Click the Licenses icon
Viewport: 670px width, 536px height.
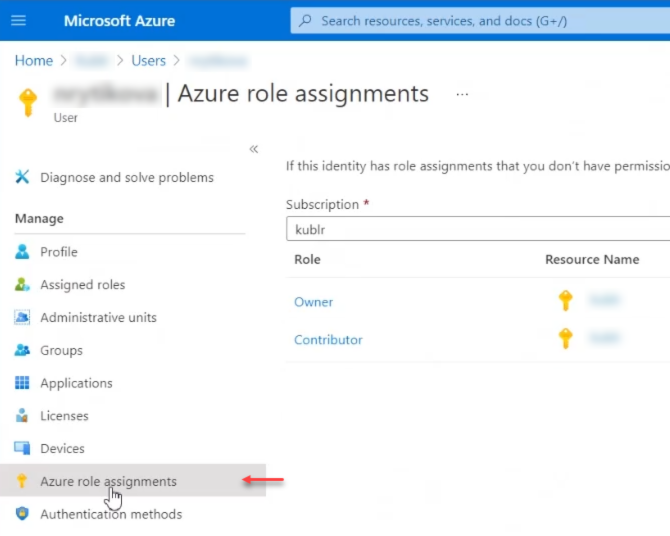click(22, 415)
